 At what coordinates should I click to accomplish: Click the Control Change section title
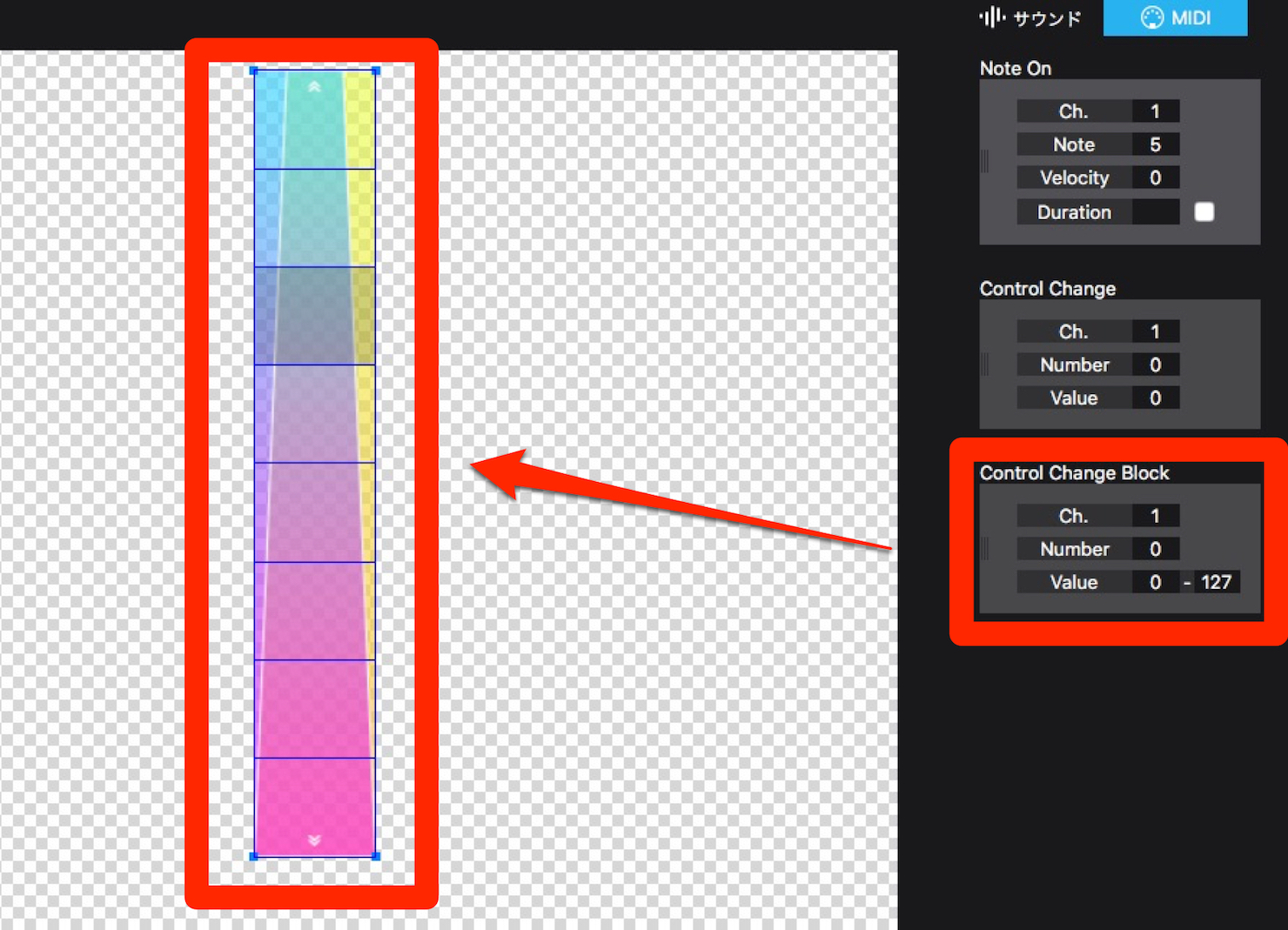(x=1048, y=289)
